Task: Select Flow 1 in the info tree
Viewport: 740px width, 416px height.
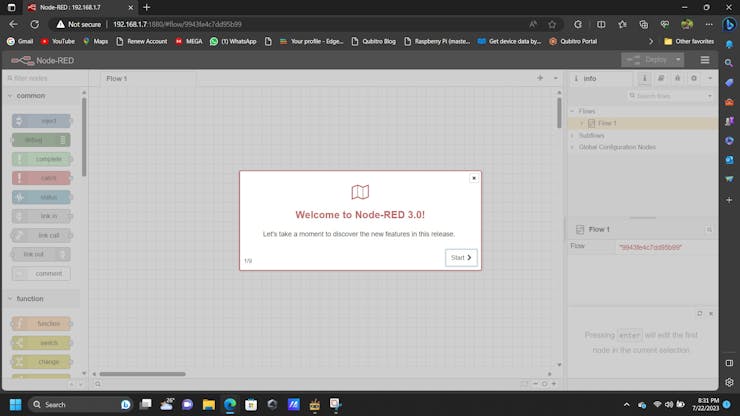Action: 607,123
